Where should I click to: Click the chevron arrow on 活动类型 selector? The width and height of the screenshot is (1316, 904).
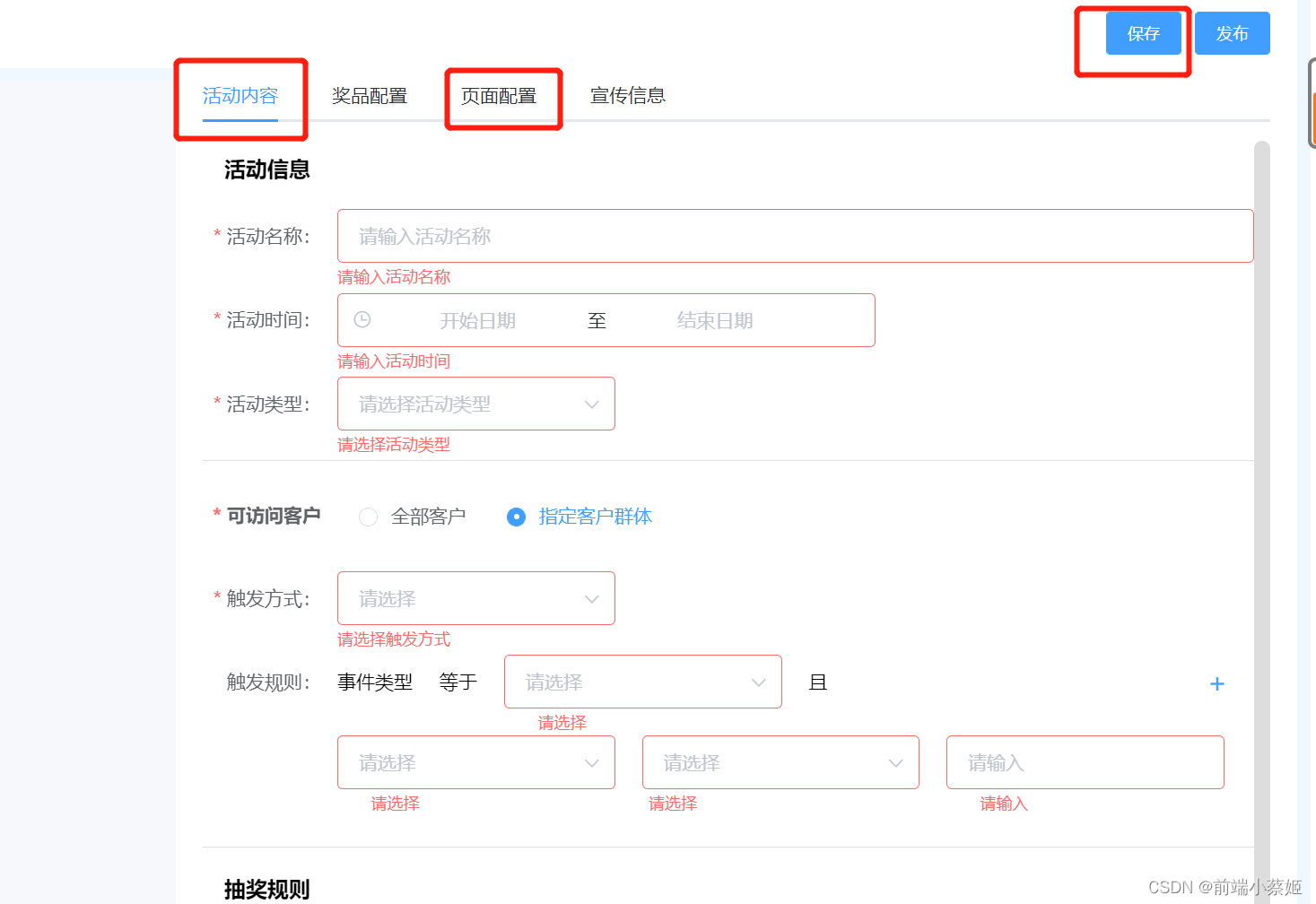(x=591, y=404)
